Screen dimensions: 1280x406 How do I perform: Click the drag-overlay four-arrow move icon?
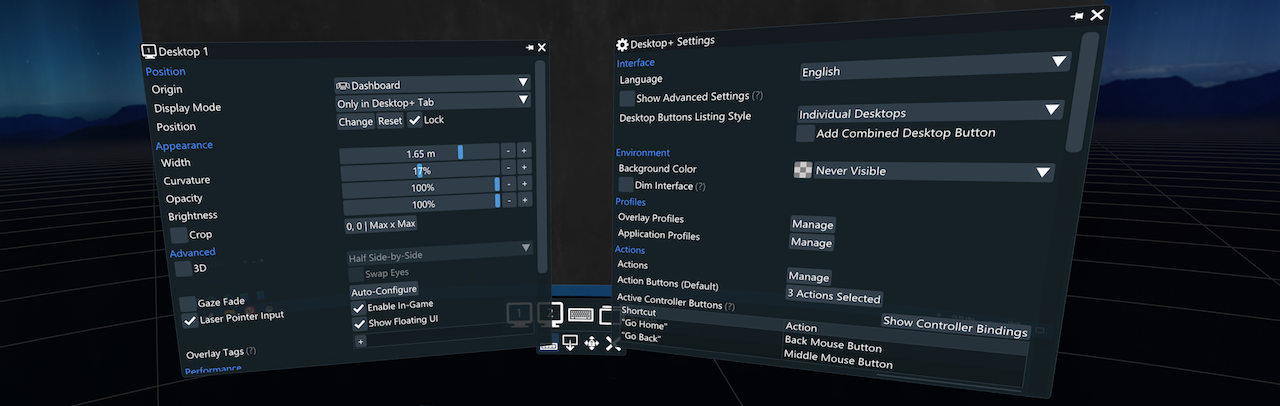click(591, 344)
